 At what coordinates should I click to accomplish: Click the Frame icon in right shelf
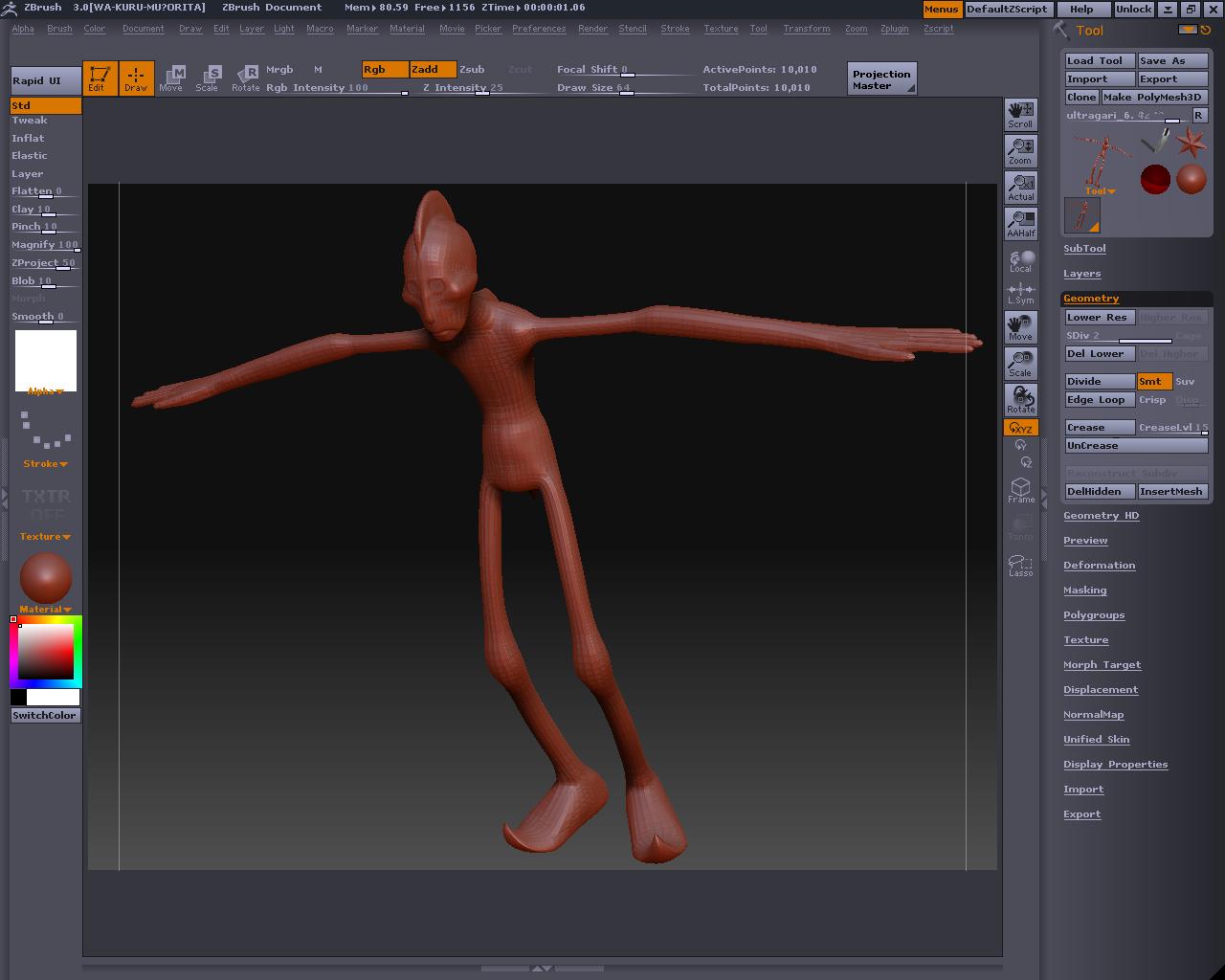coord(1020,490)
